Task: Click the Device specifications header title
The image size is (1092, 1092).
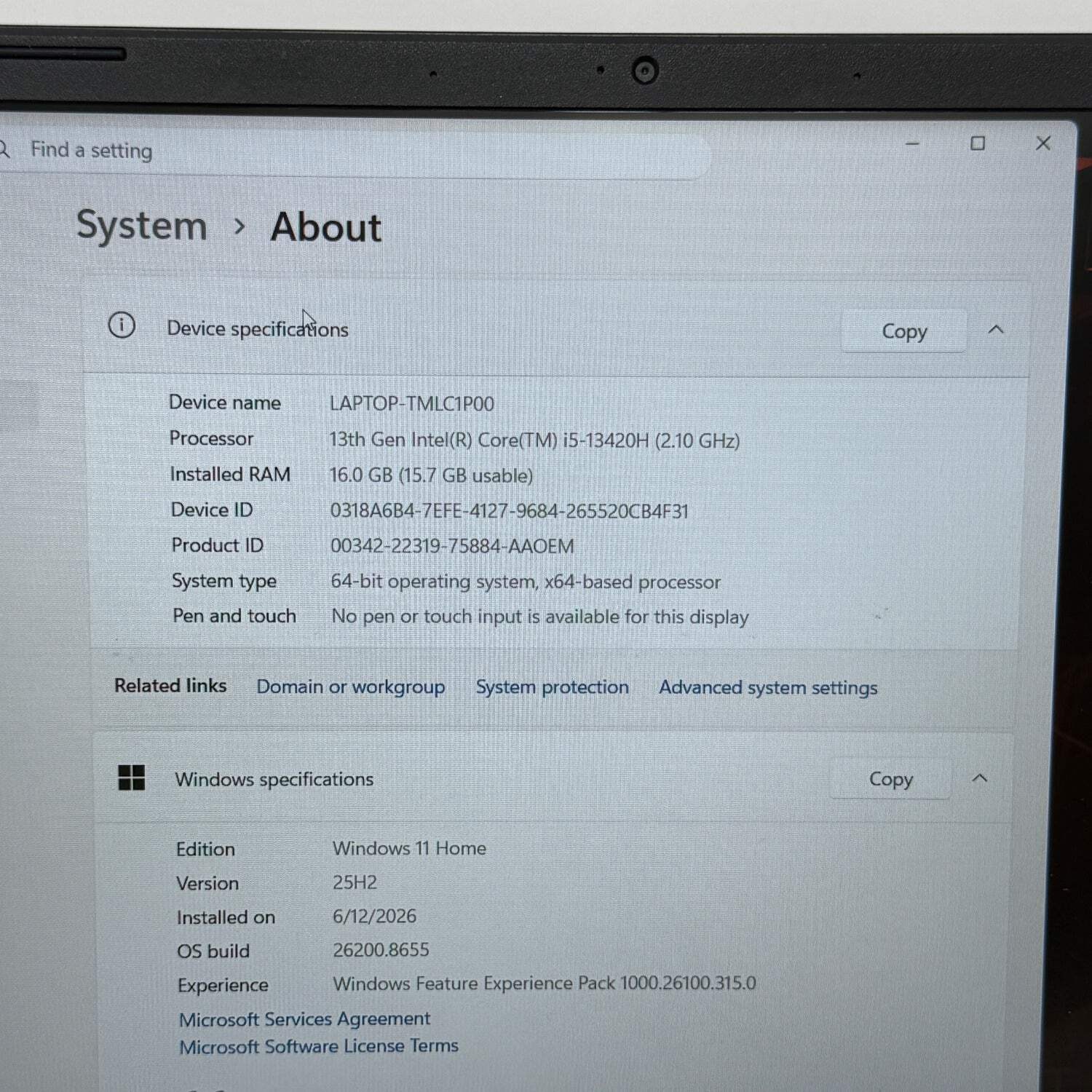Action: coord(258,329)
